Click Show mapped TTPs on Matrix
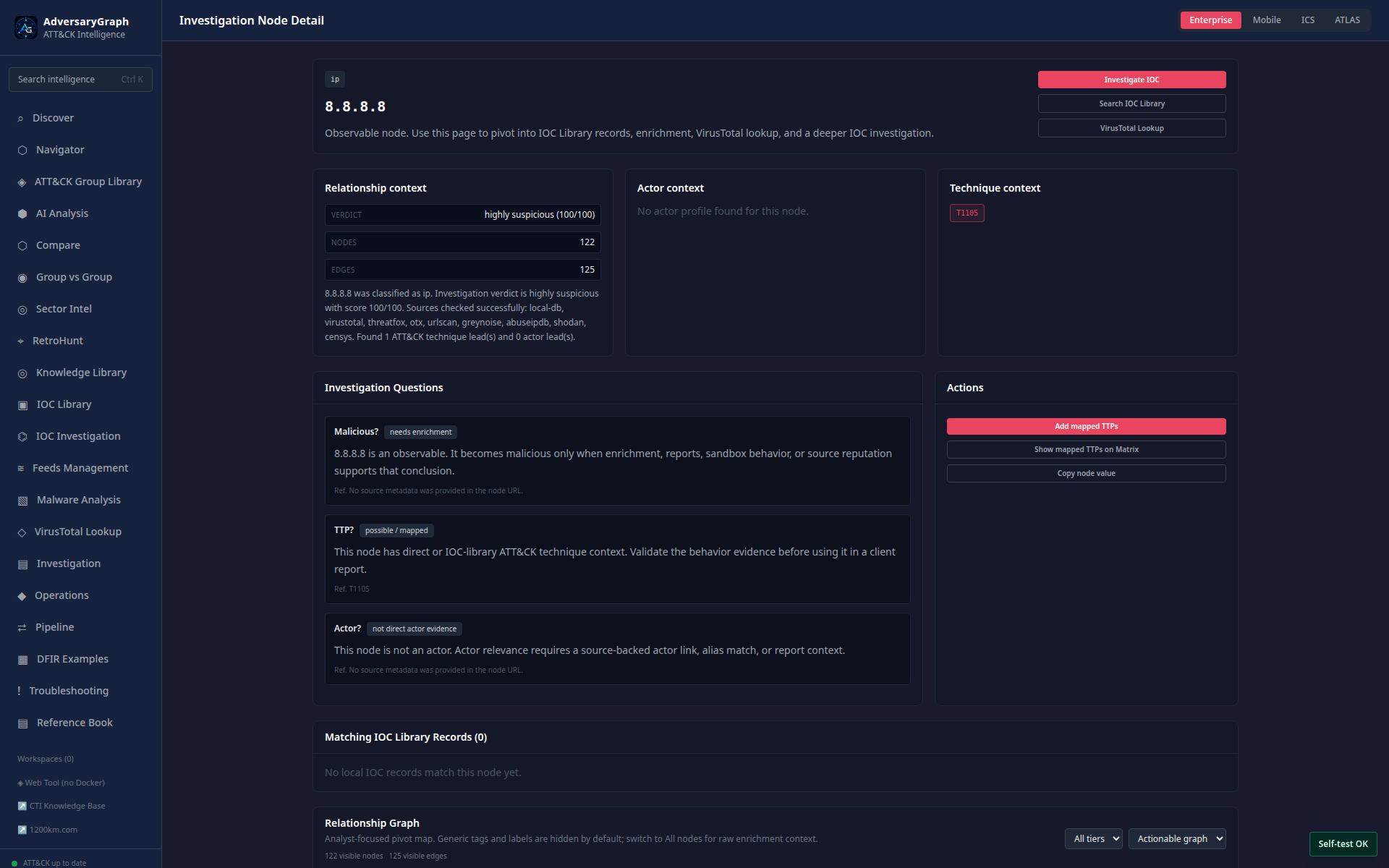 tap(1086, 449)
